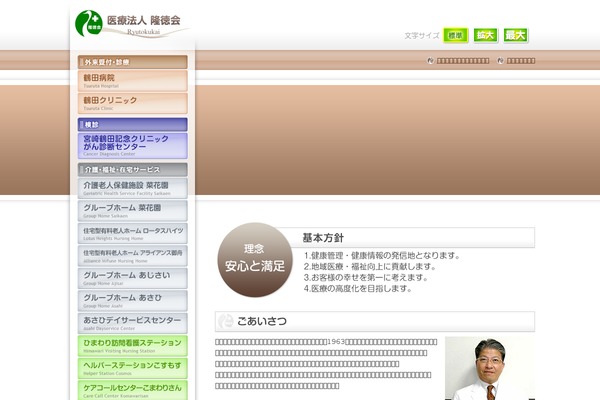Open the 鶴田病院 Tsuruta Hospital menu item

(132, 81)
